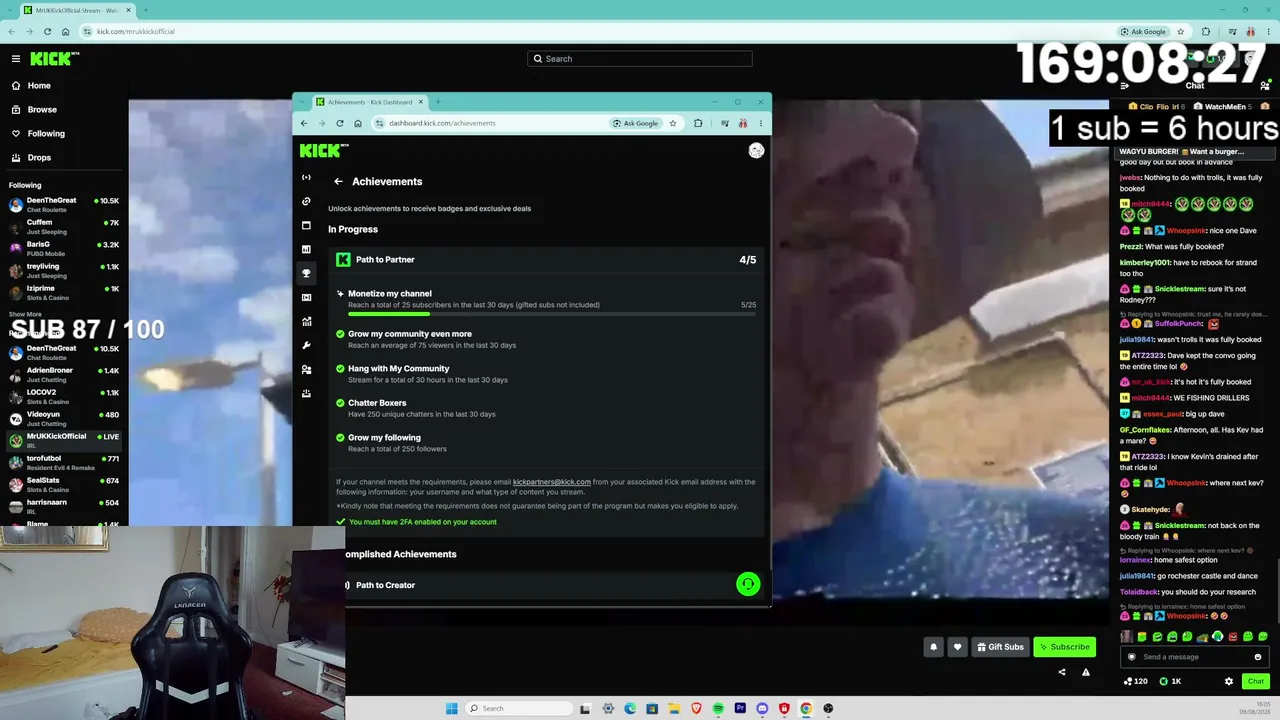The width and height of the screenshot is (1280, 720).
Task: Open LOCOV2 channel in recommended list
Action: pyautogui.click(x=64, y=396)
